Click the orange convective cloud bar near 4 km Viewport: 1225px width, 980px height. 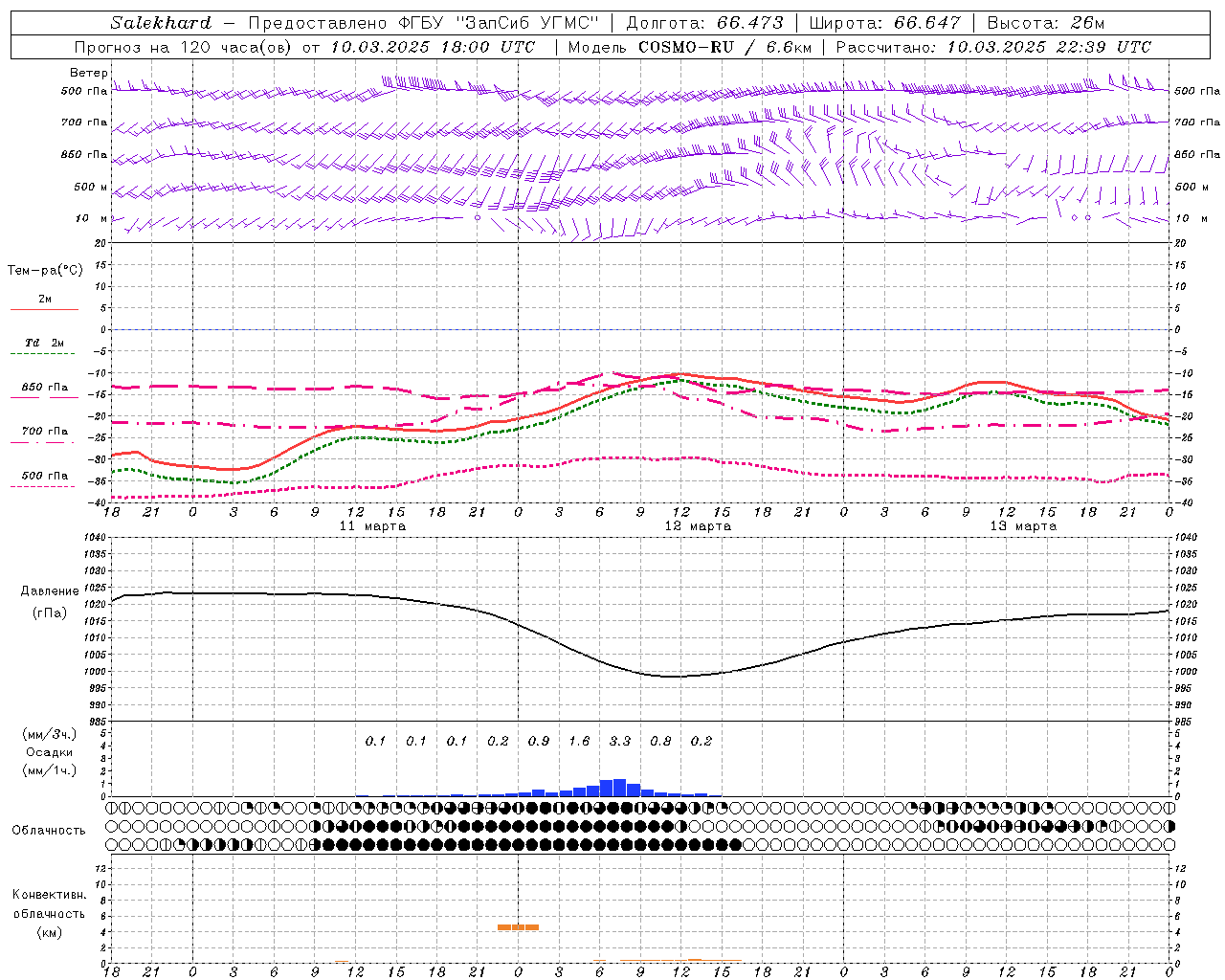518,926
